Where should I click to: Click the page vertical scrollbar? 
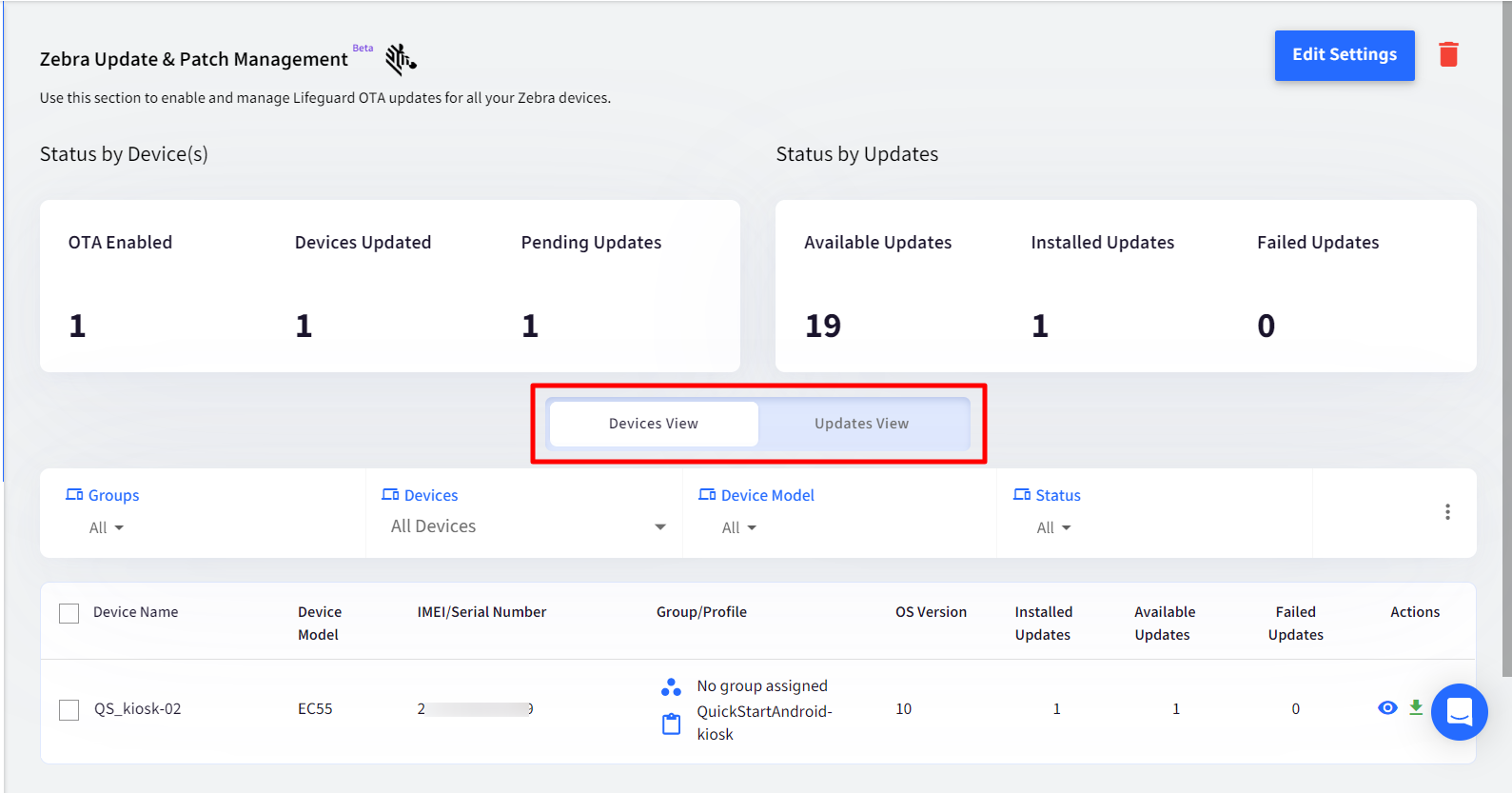tap(1506, 339)
